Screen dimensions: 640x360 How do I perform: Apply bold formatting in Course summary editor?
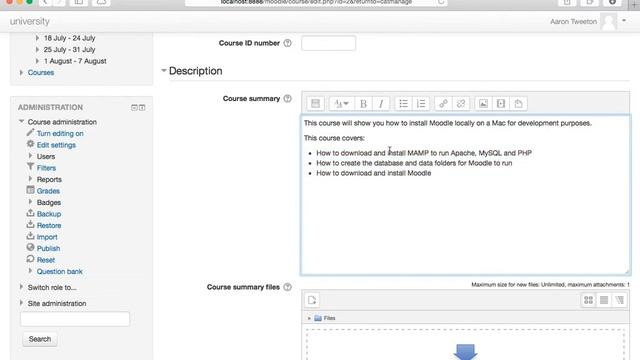(x=363, y=104)
